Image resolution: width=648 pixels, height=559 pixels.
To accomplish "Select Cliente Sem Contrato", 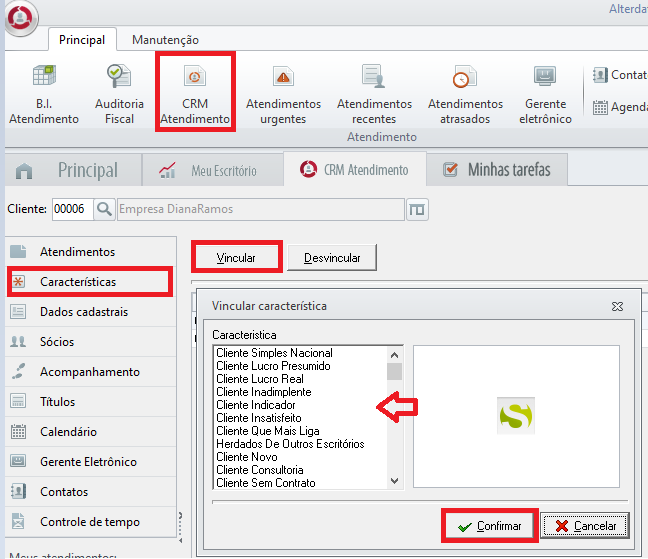I will pyautogui.click(x=266, y=483).
